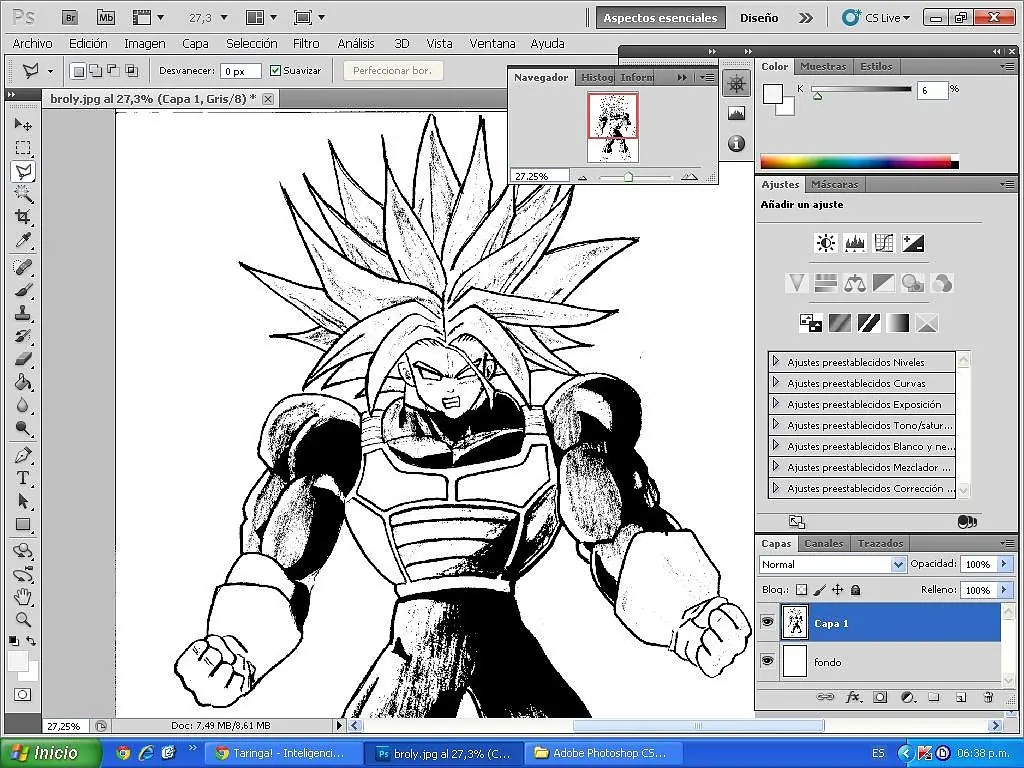Uncheck the Suavizar checkbox
Viewport: 1024px width, 768px height.
coord(276,71)
